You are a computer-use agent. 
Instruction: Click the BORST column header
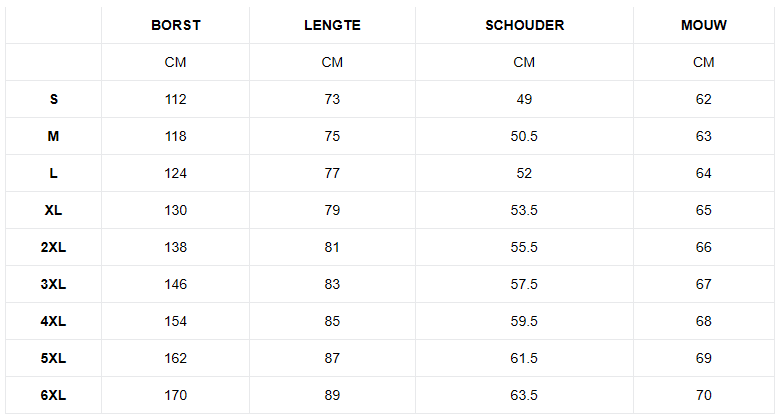coord(176,25)
